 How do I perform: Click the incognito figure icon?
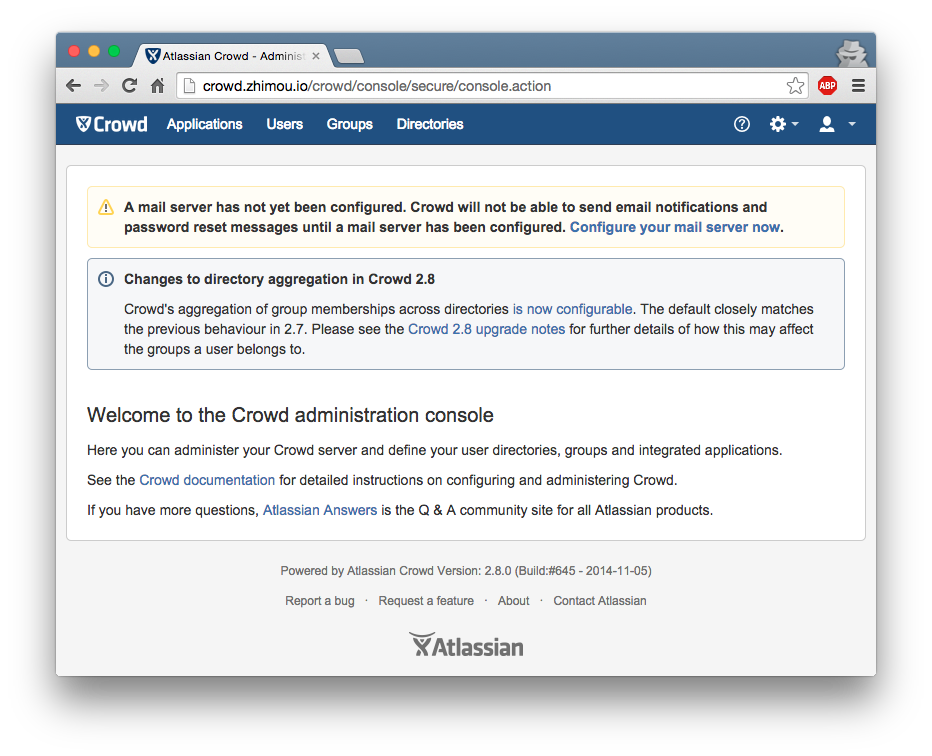click(x=852, y=53)
